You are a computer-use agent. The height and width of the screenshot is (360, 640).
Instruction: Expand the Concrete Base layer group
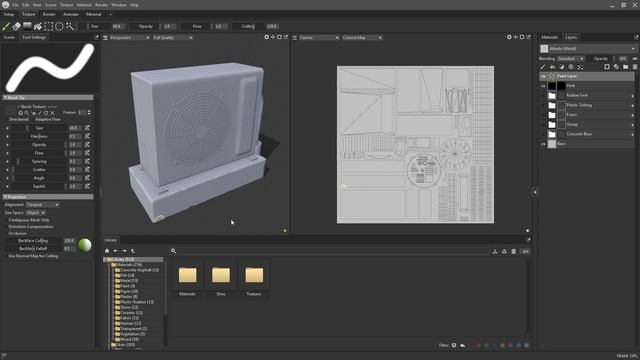click(x=633, y=134)
